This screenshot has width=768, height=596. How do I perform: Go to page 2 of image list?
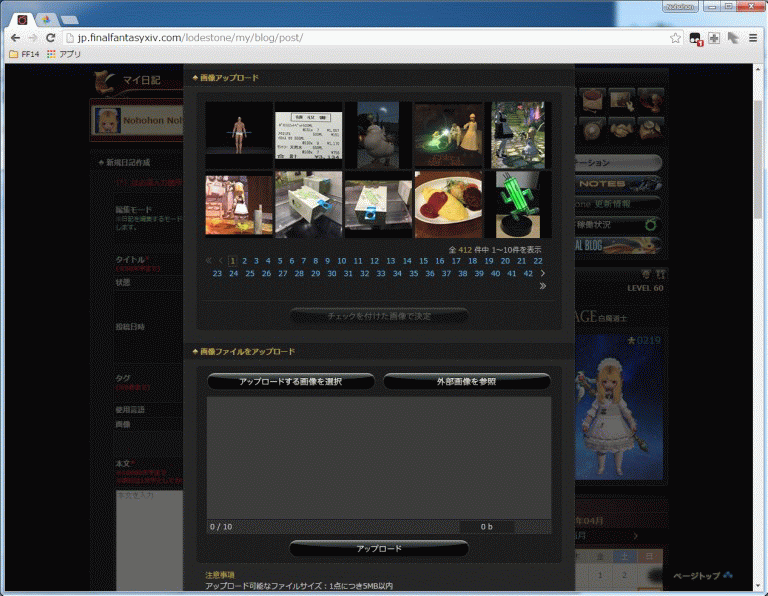(243, 261)
